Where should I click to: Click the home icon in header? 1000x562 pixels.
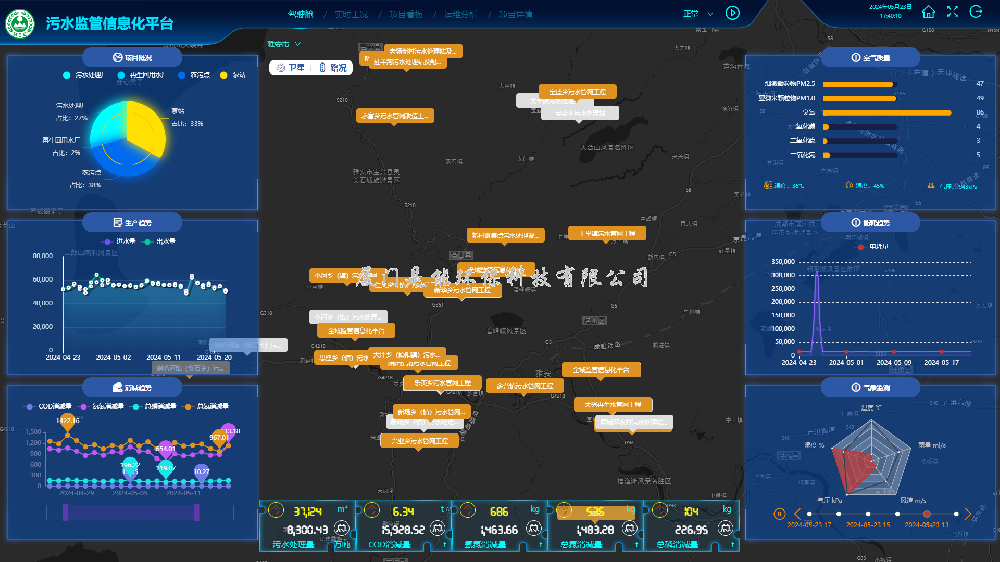pyautogui.click(x=929, y=13)
